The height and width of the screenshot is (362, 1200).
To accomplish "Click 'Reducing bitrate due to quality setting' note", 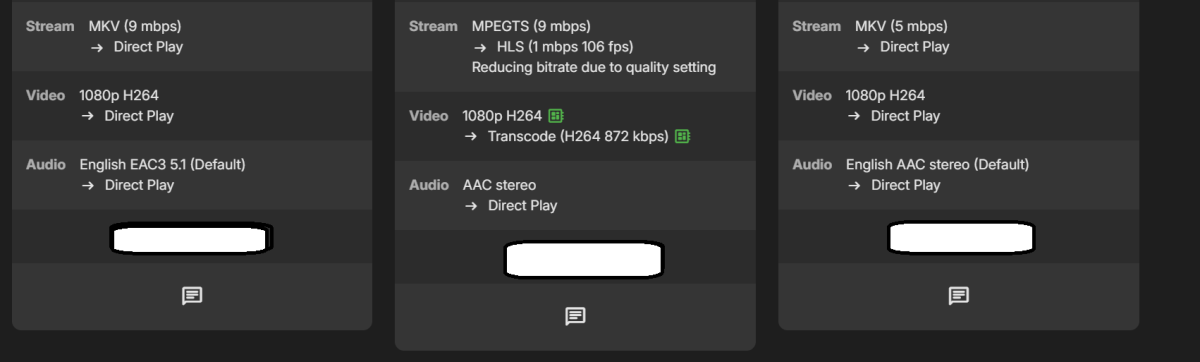I will tap(593, 68).
